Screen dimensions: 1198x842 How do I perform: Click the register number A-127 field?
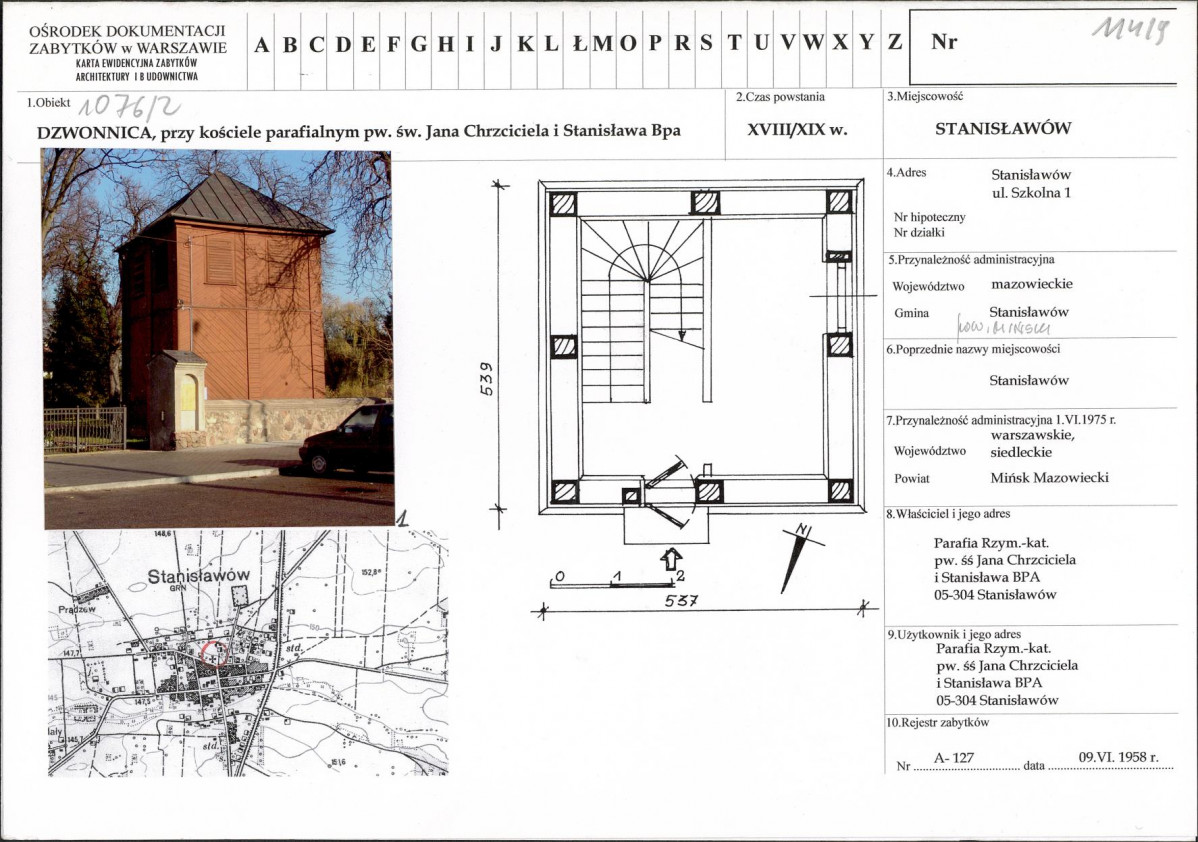tap(954, 758)
